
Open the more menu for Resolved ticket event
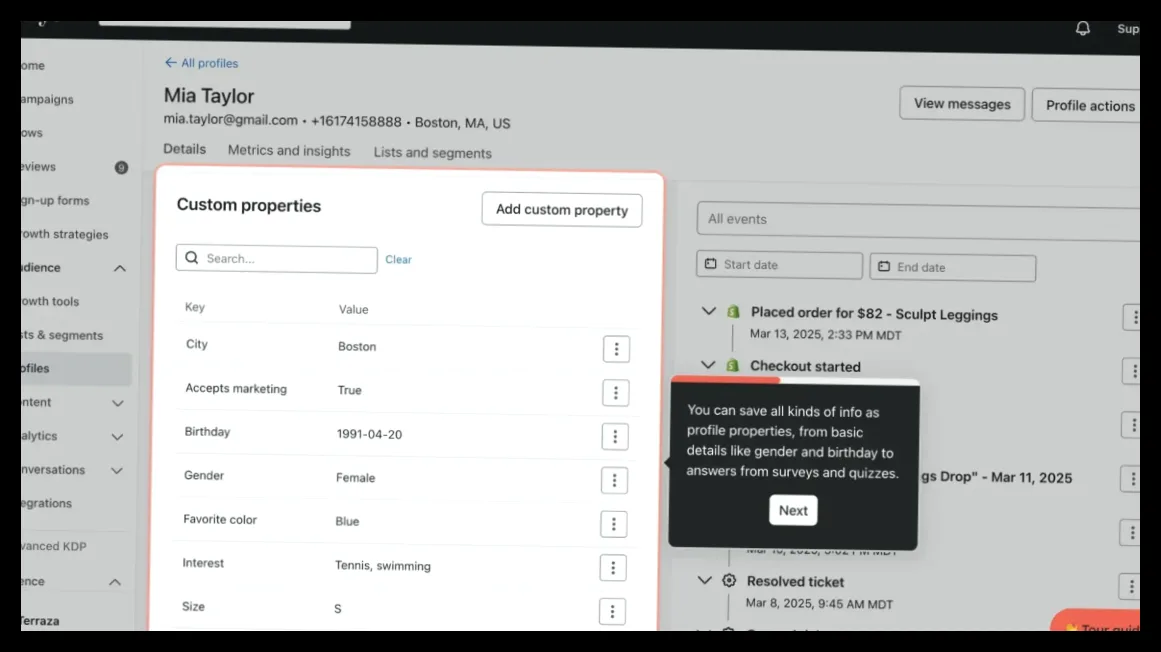1131,586
